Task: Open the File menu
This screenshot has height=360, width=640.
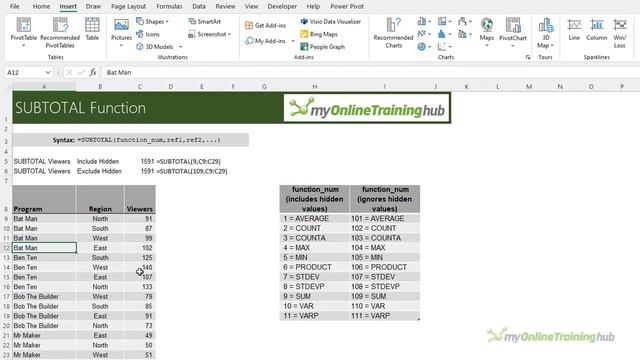Action: click(x=15, y=7)
